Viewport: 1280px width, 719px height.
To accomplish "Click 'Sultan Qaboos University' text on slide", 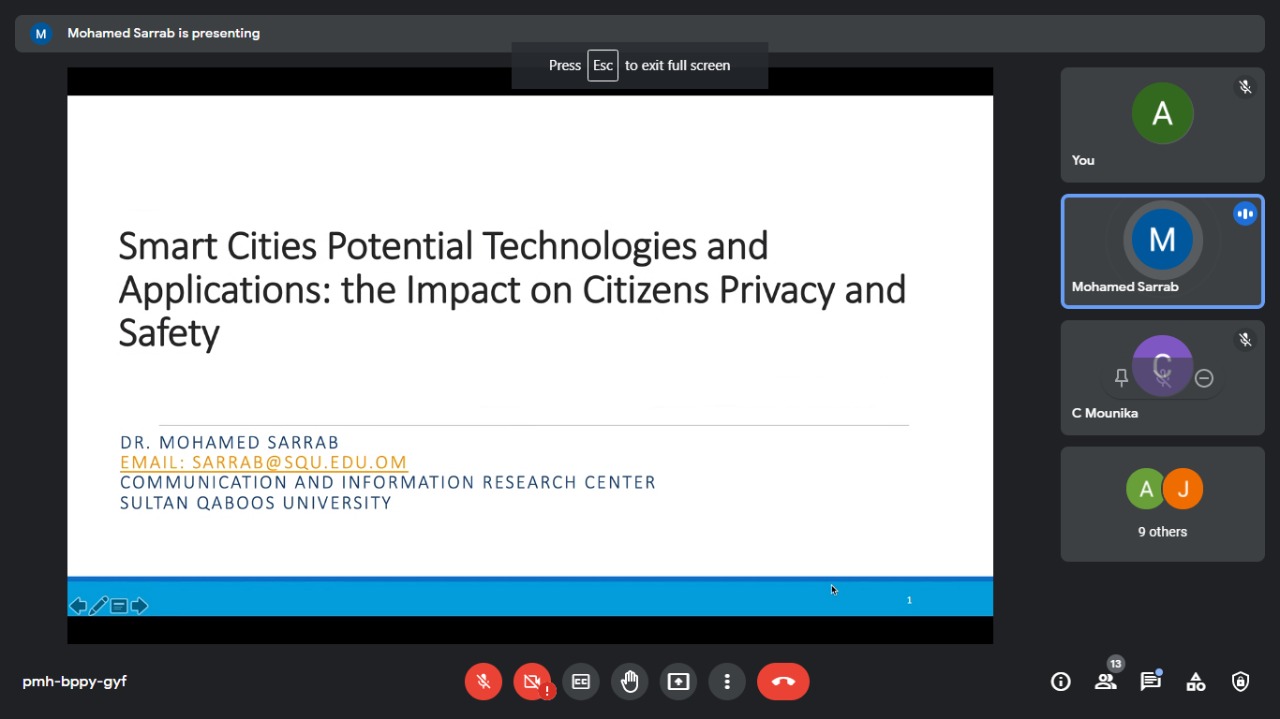I will point(256,503).
